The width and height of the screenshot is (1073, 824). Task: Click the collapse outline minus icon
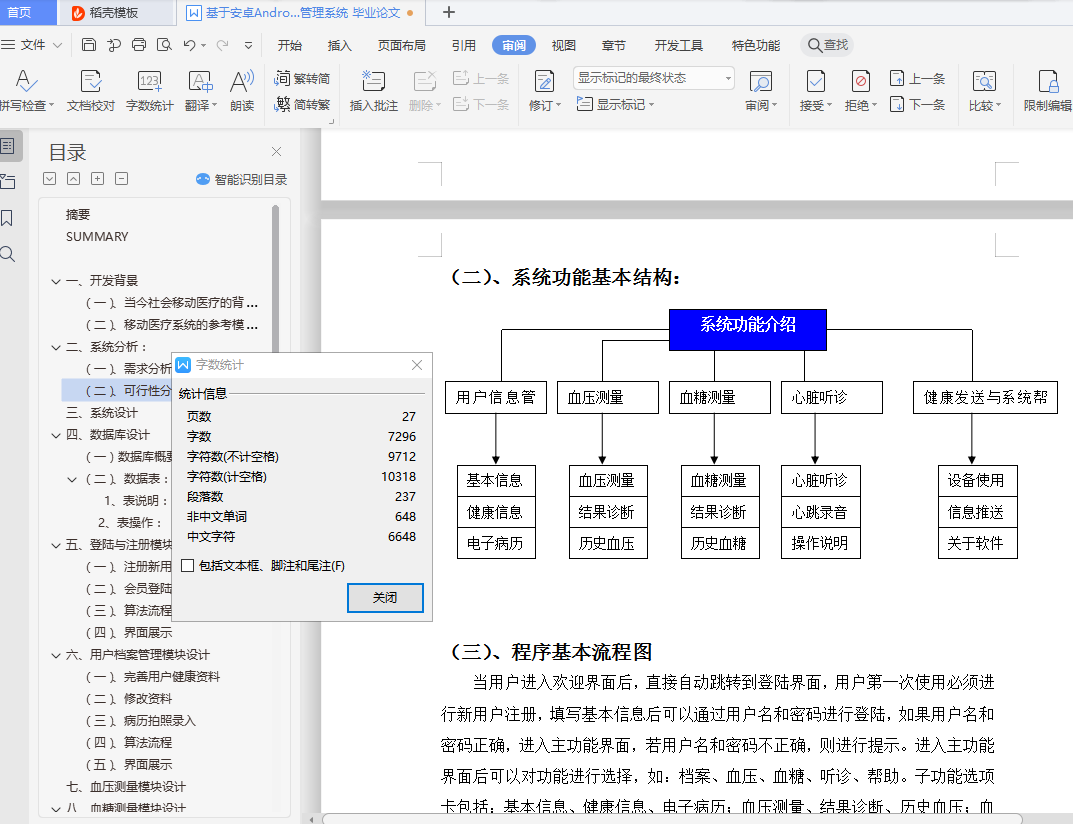coord(121,179)
